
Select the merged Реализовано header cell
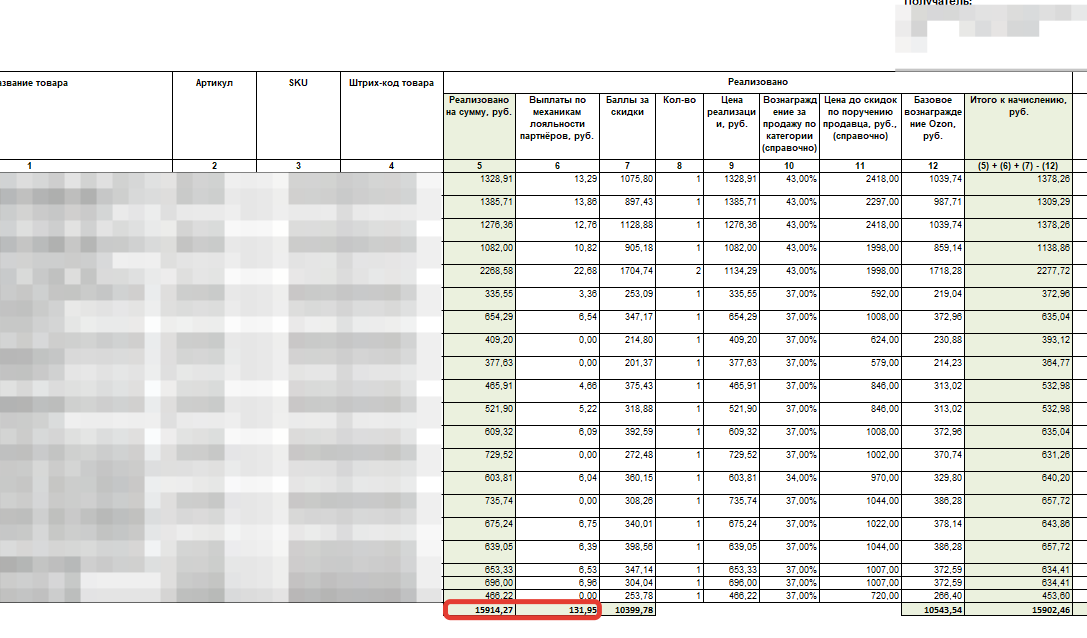pos(757,82)
